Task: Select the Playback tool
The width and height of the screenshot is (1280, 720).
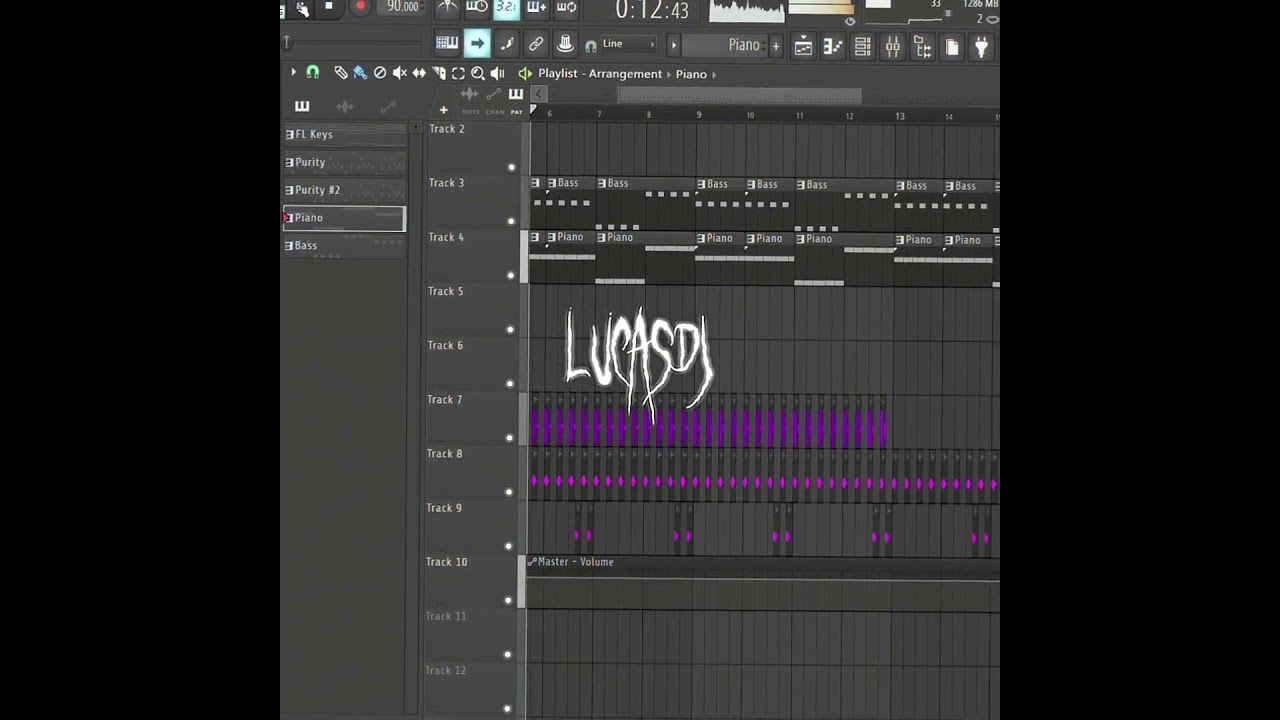Action: pyautogui.click(x=497, y=73)
